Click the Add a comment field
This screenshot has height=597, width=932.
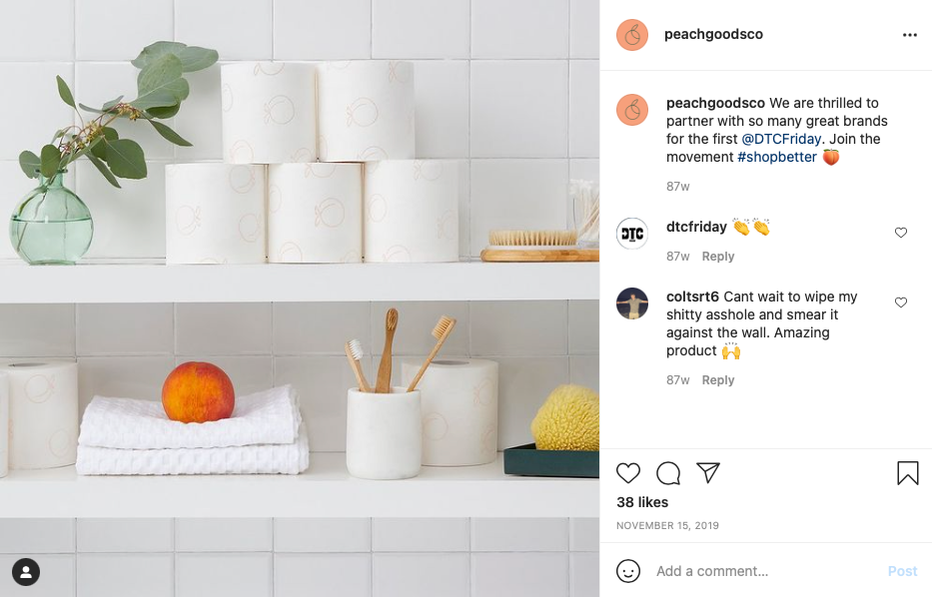pyautogui.click(x=767, y=571)
